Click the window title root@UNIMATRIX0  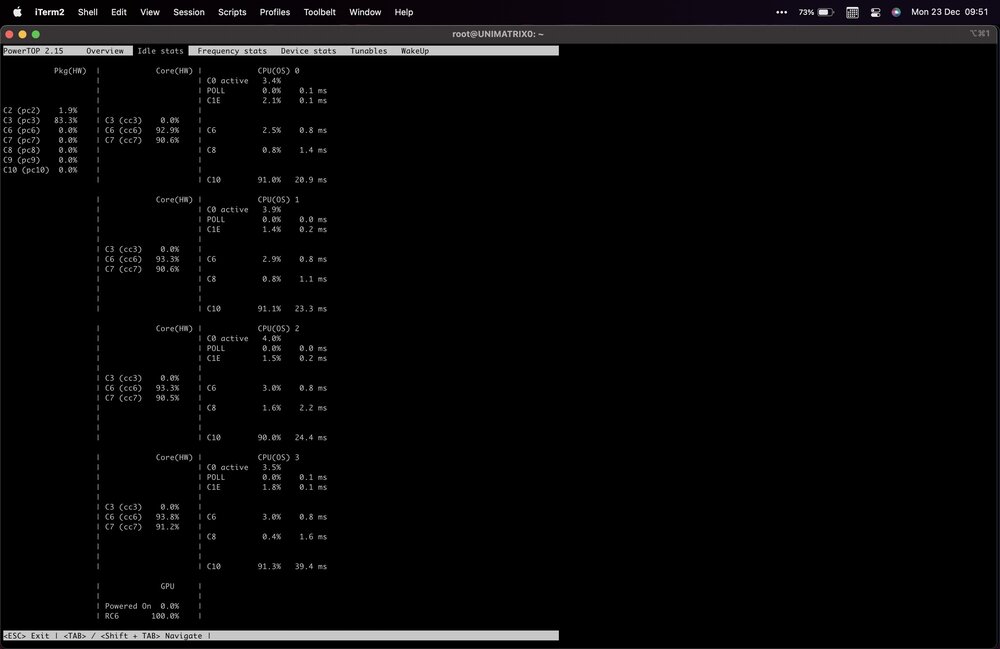click(497, 34)
